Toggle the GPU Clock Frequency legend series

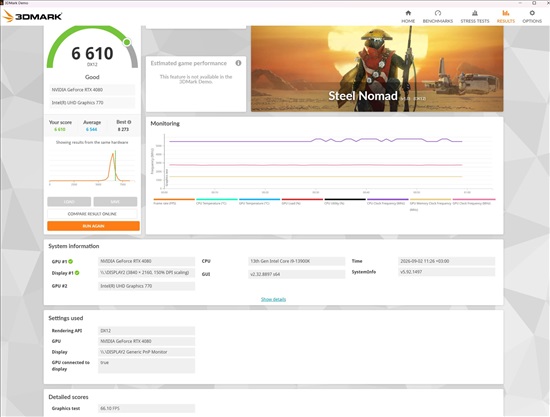tap(474, 201)
